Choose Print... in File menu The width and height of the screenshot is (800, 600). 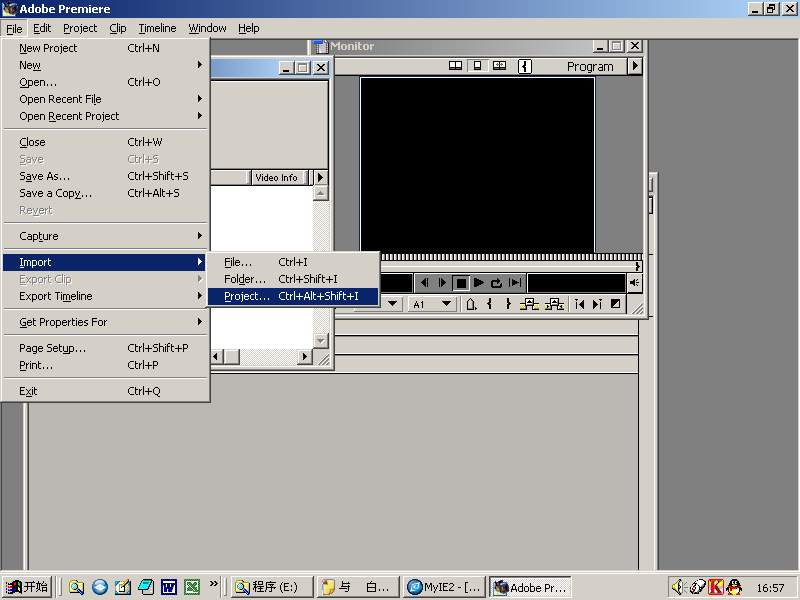tap(106, 365)
